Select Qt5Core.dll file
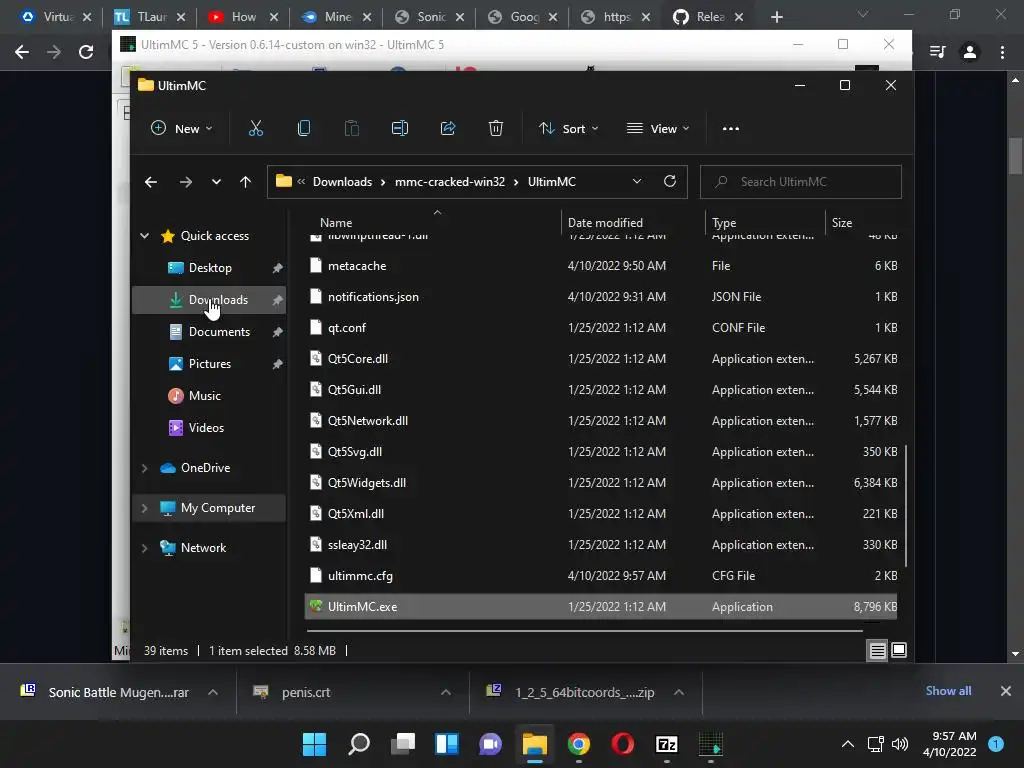Viewport: 1024px width, 768px height. coord(357,359)
